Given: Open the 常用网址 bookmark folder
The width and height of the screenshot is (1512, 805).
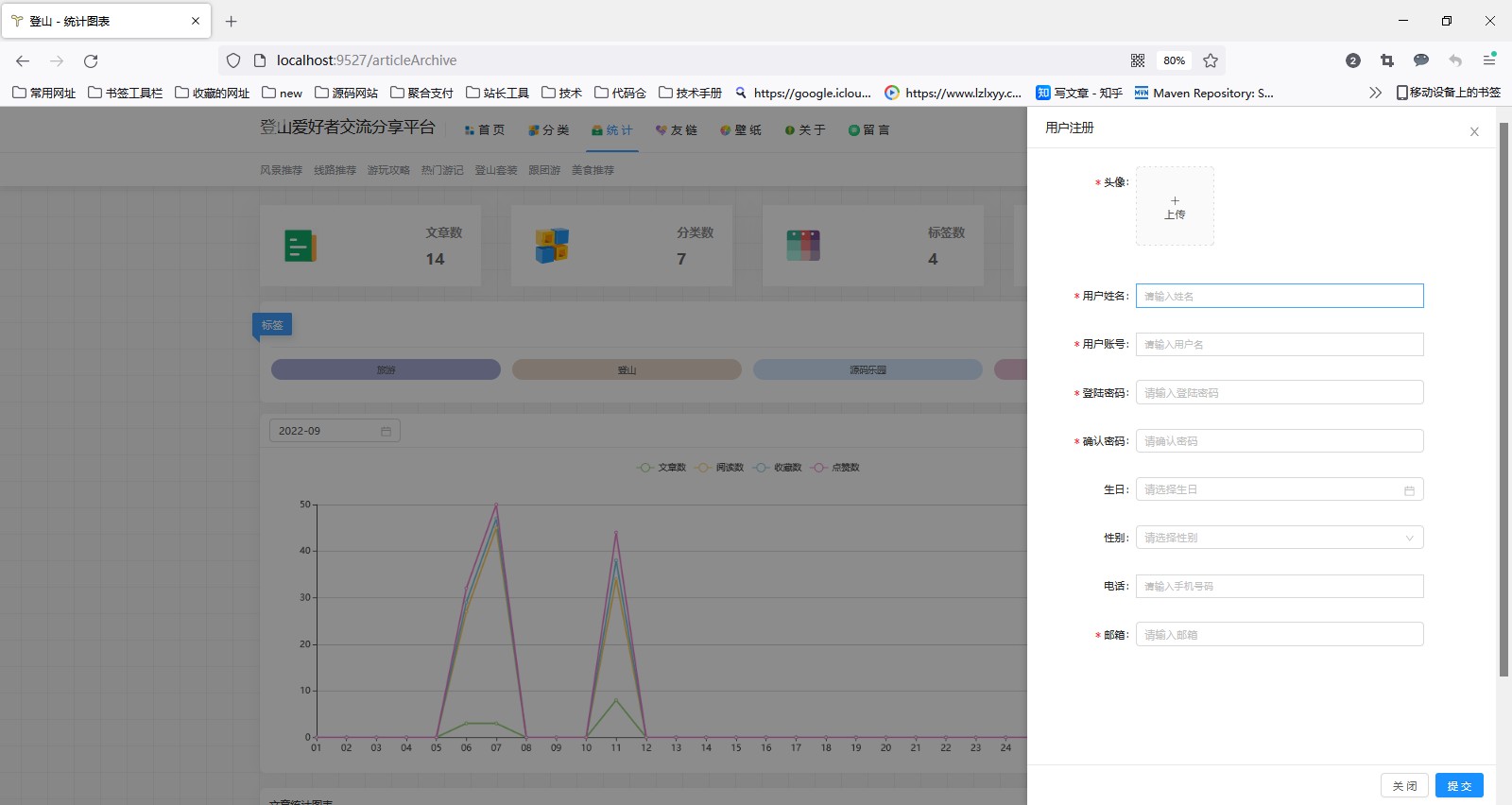Looking at the screenshot, I should point(43,93).
